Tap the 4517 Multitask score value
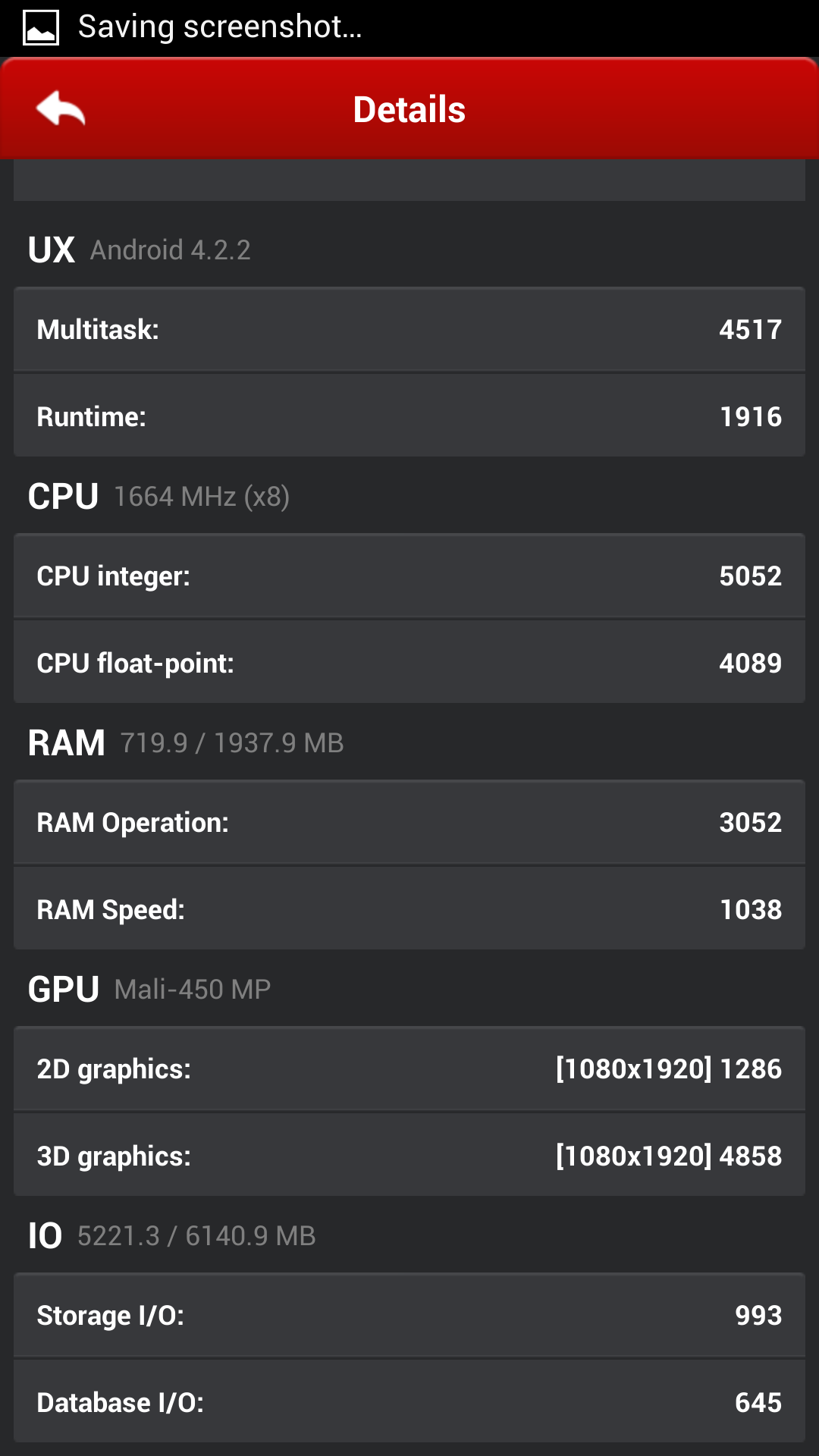Screen dimensions: 819x1456 point(750,329)
